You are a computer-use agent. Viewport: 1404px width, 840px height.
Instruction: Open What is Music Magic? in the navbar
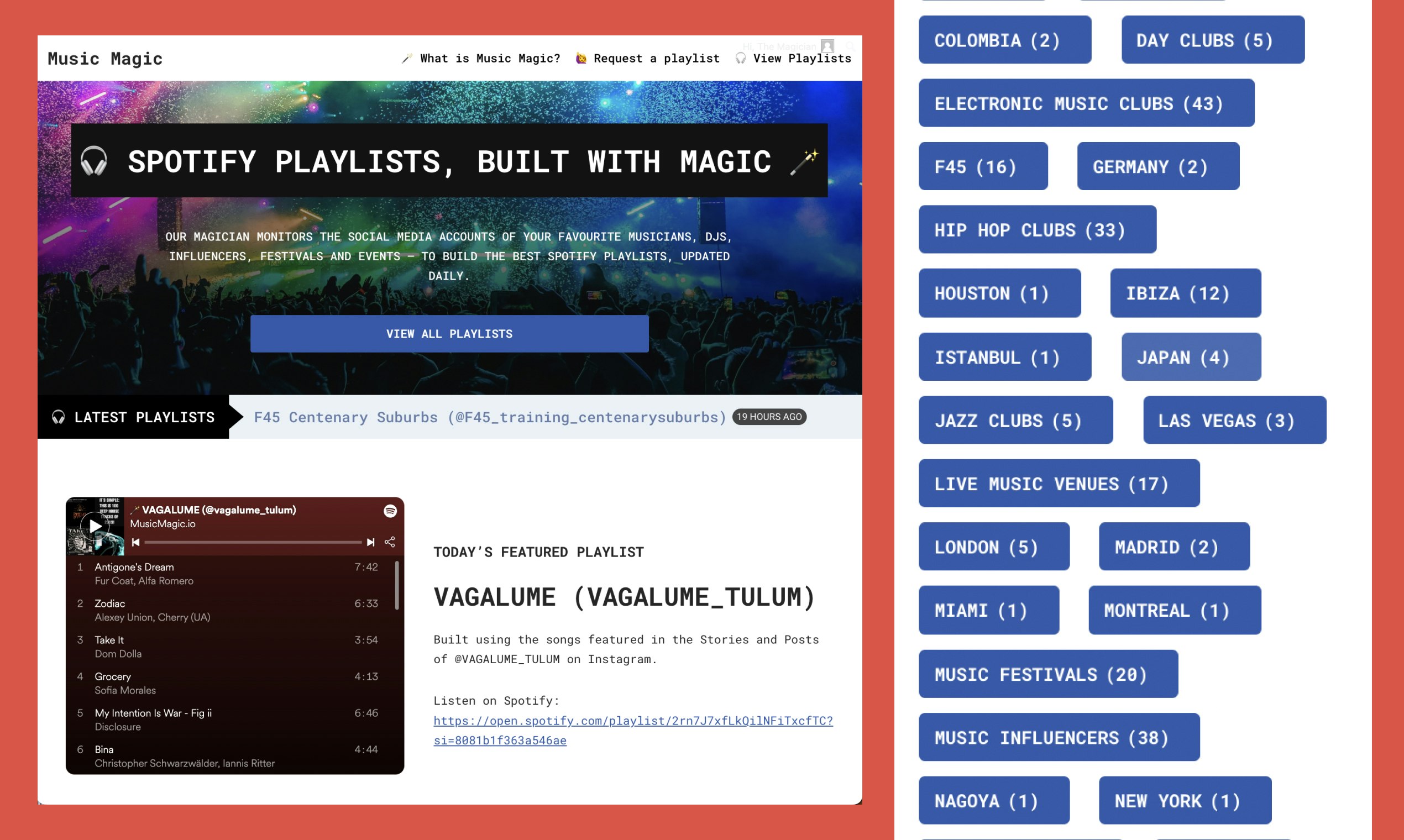tap(490, 57)
